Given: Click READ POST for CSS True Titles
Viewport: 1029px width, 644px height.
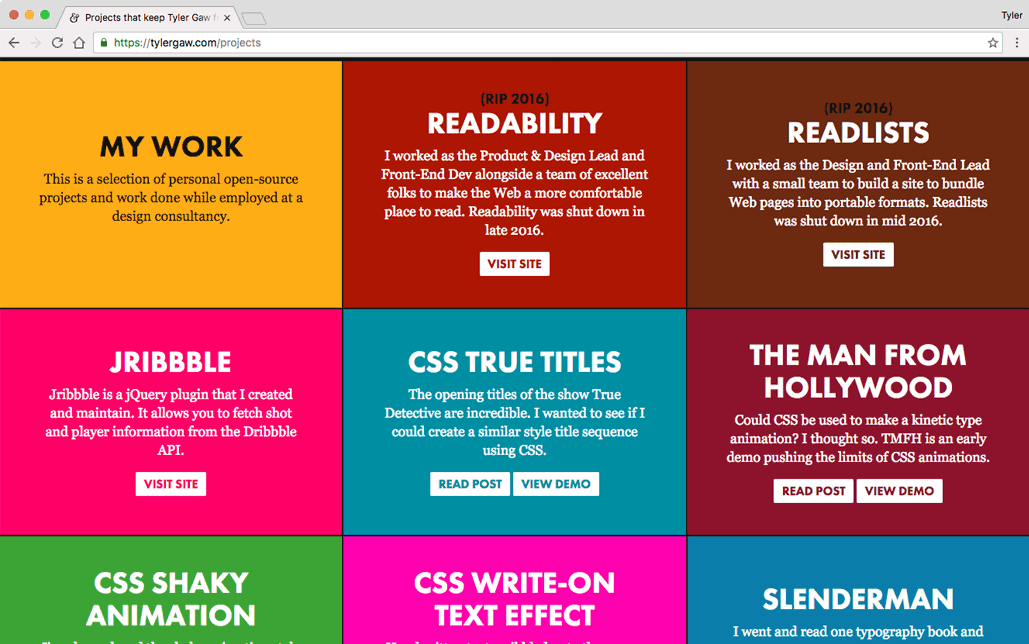Looking at the screenshot, I should point(469,483).
